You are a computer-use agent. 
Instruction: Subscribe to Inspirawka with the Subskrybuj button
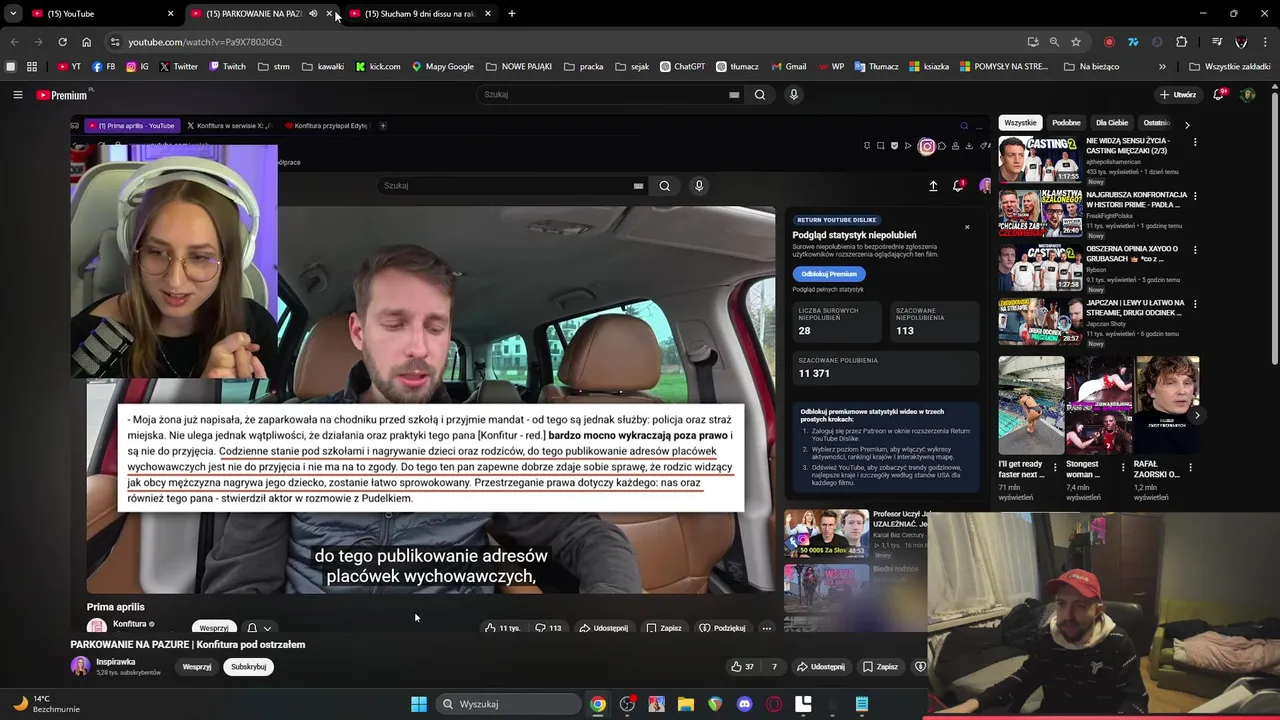[x=248, y=667]
